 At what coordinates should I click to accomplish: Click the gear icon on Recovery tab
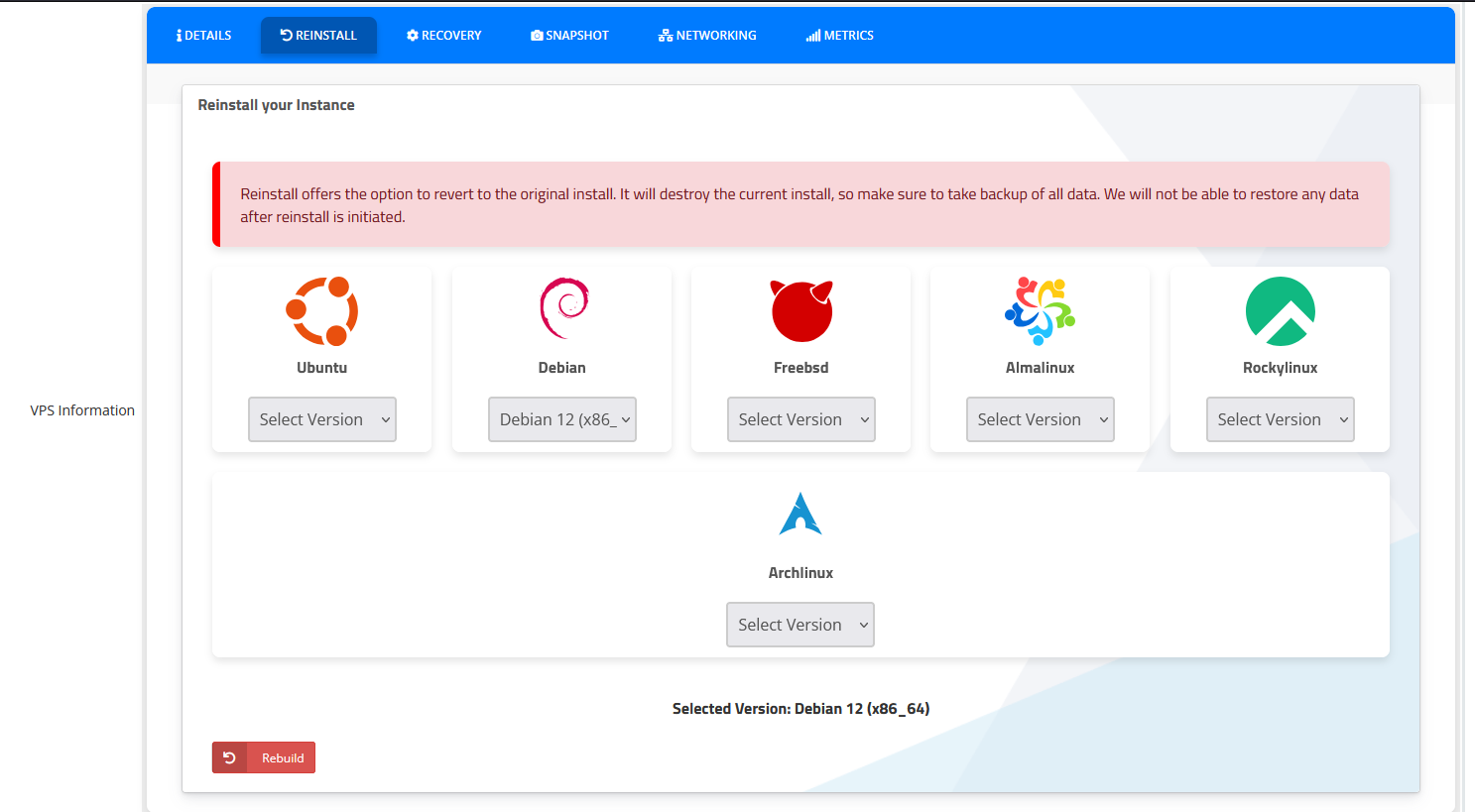coord(413,35)
